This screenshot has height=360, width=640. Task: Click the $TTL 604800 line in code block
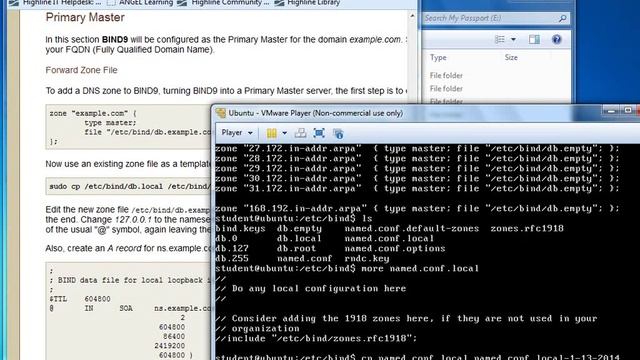(x=80, y=299)
